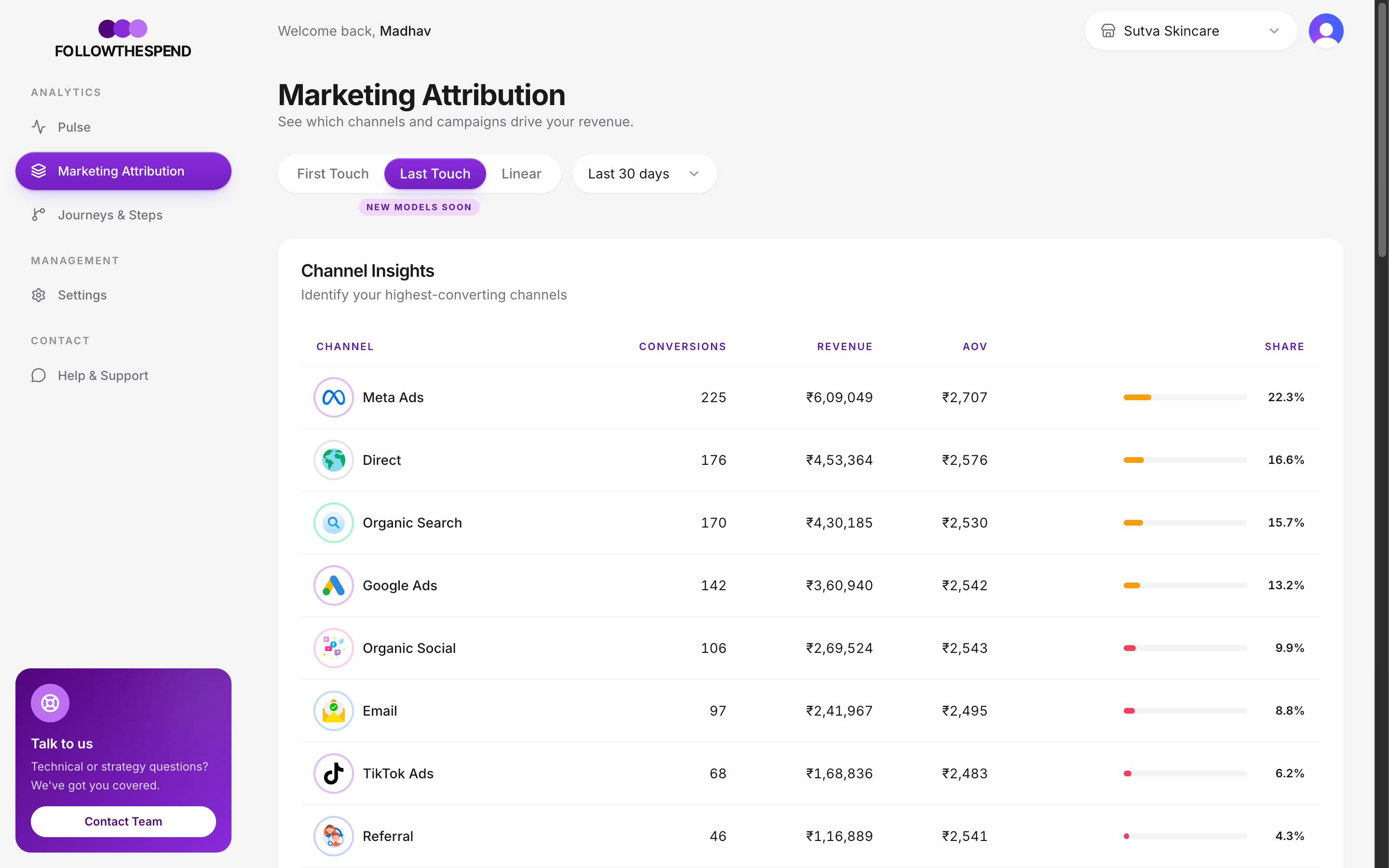Viewport: 1389px width, 868px height.
Task: Click the chevron in the Sutva Skincare selector
Action: (1274, 31)
